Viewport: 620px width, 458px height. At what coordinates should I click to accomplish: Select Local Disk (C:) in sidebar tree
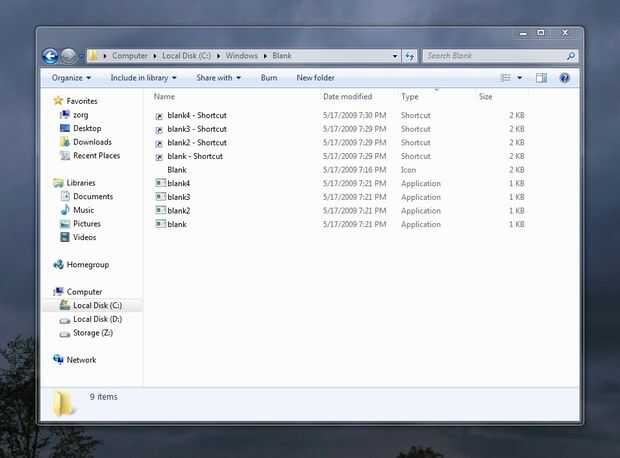[97, 305]
